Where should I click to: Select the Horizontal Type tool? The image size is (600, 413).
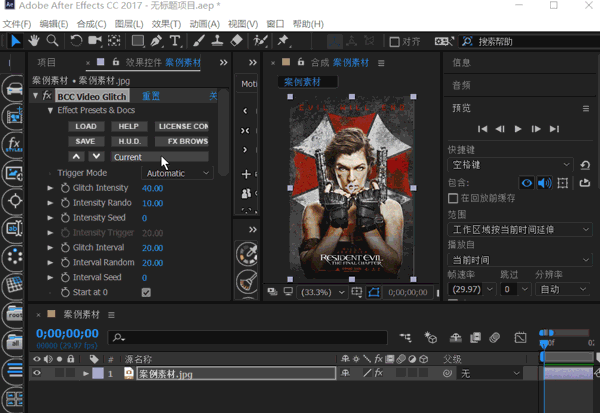(x=174, y=41)
